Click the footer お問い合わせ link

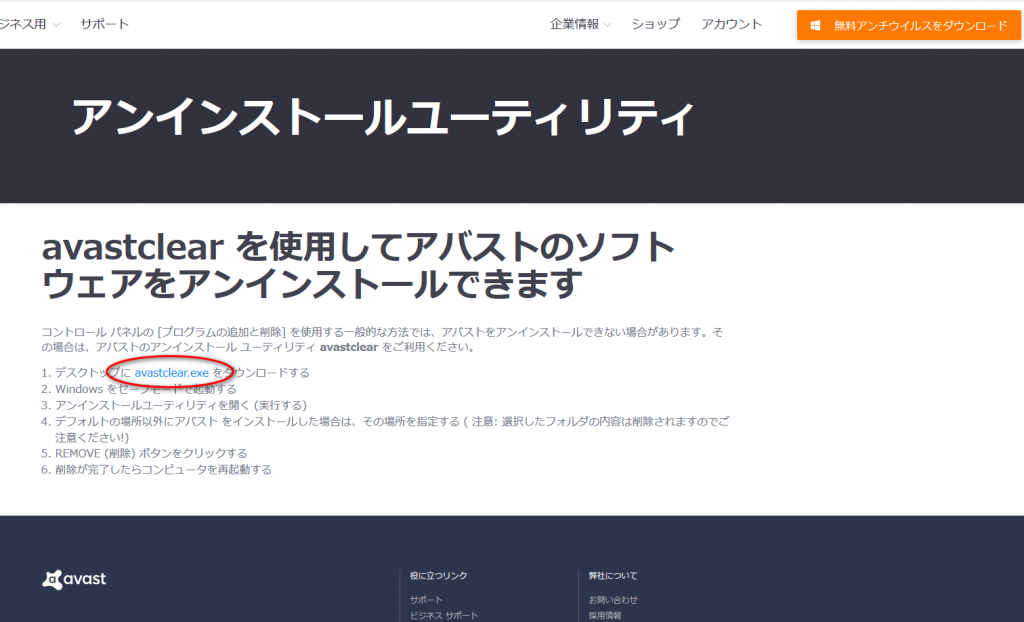pyautogui.click(x=613, y=600)
